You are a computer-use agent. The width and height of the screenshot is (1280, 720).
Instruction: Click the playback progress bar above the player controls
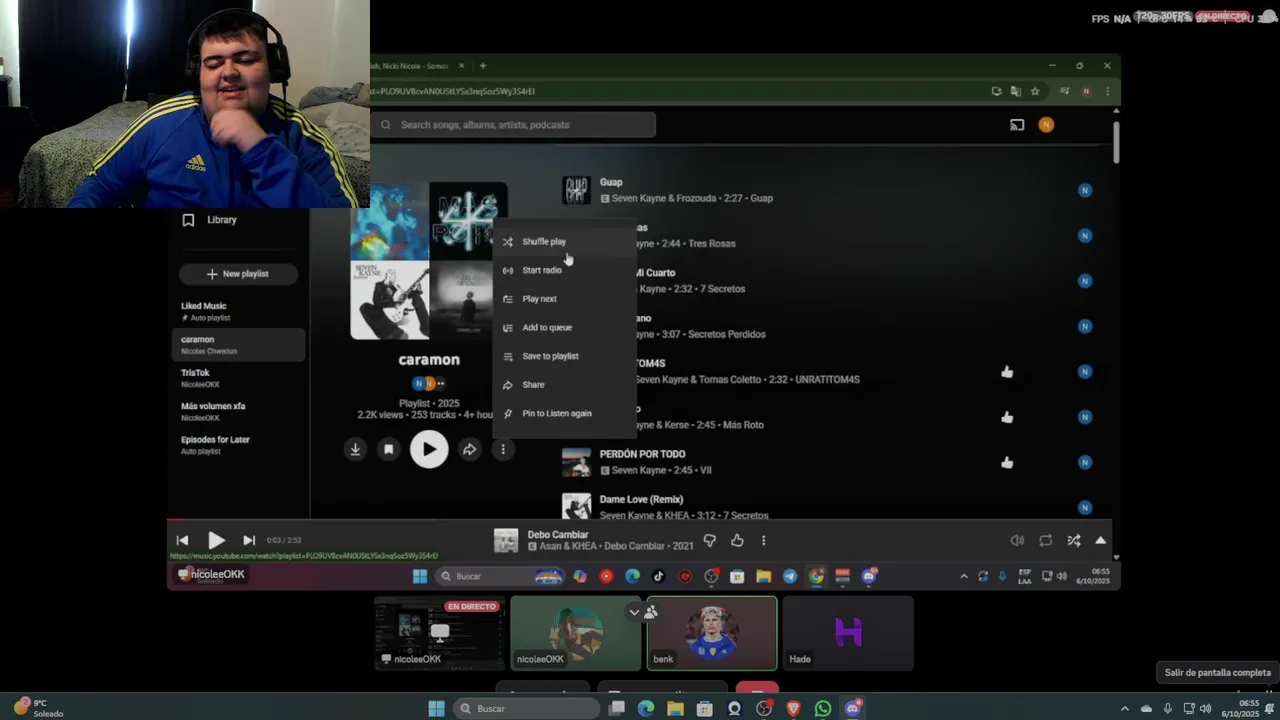click(x=640, y=520)
